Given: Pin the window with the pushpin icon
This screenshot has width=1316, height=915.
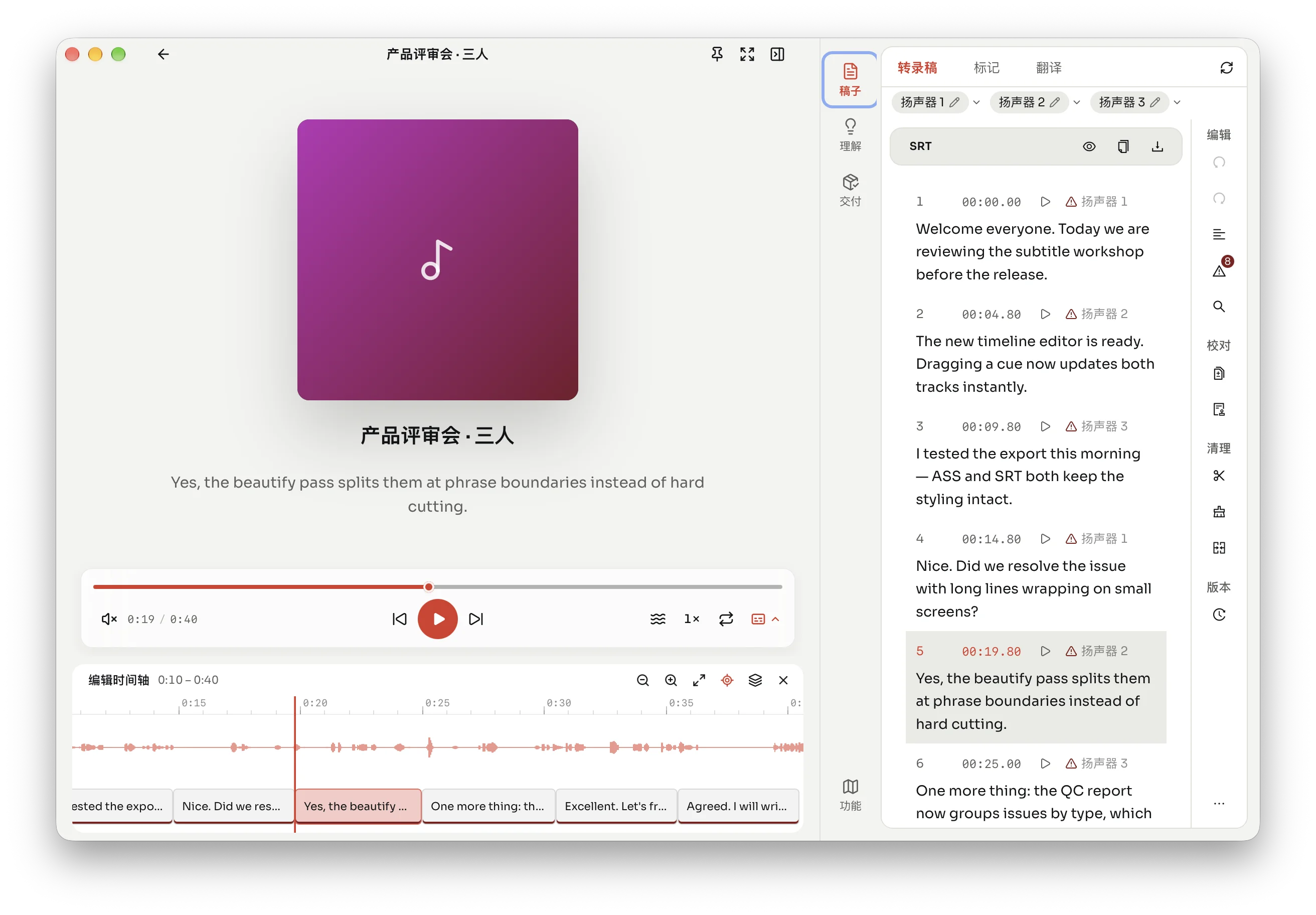Looking at the screenshot, I should [717, 55].
